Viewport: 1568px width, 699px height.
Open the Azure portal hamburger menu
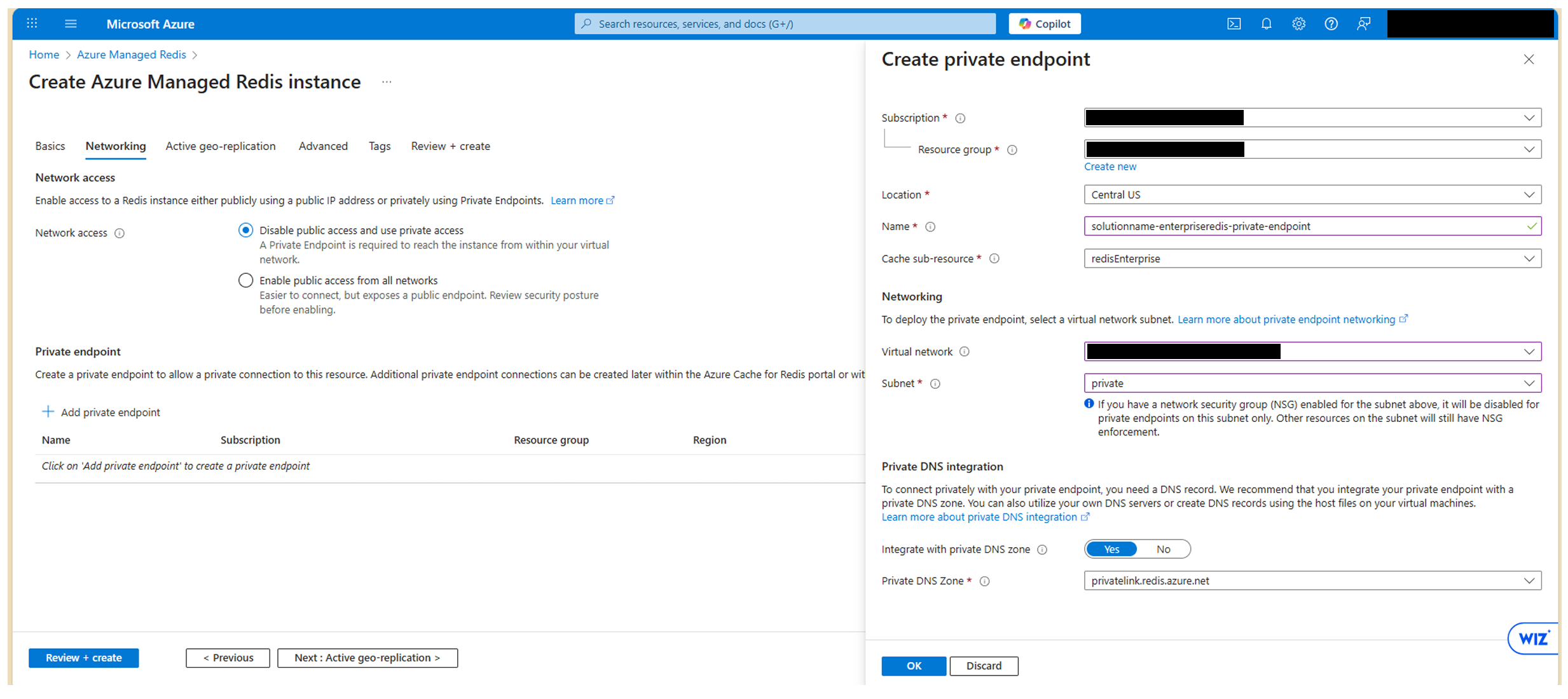(71, 24)
